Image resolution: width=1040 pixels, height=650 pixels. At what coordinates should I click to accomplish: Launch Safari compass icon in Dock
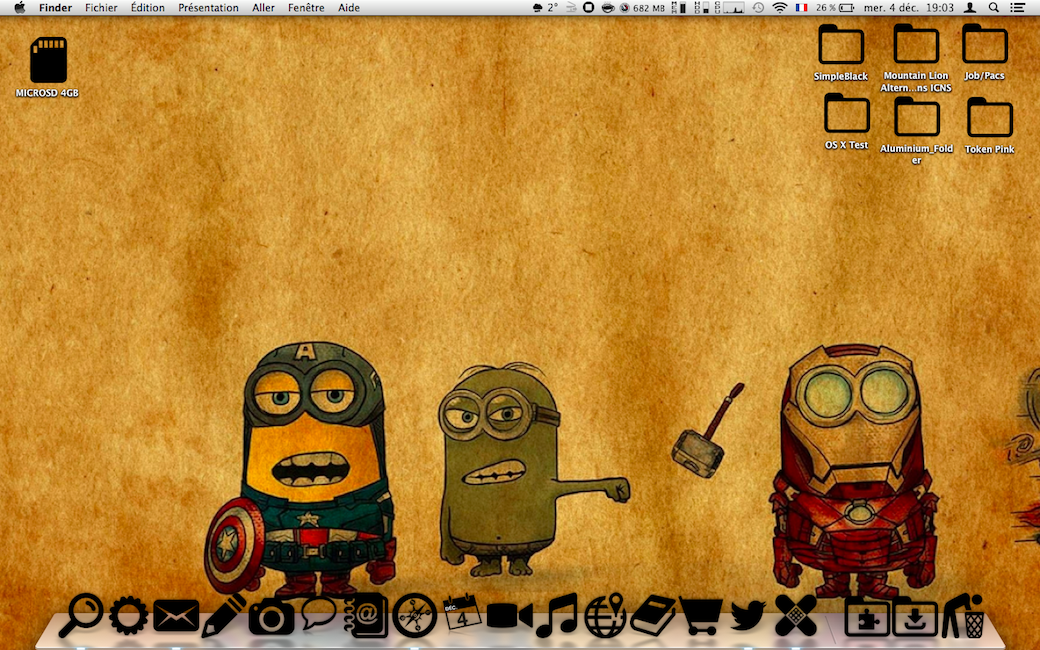coord(415,616)
